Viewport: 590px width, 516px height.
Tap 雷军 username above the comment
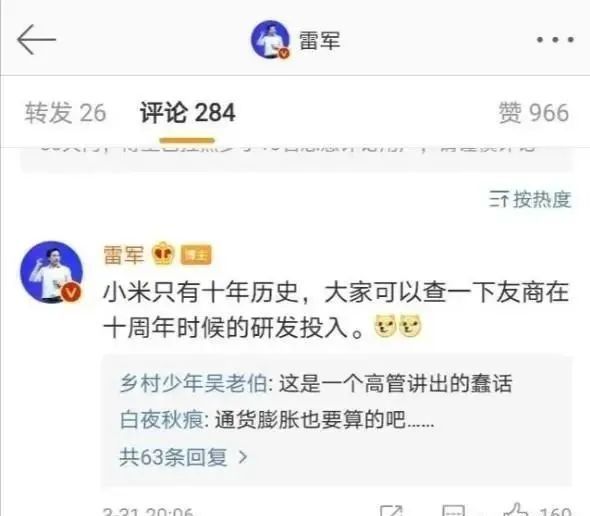pos(123,255)
